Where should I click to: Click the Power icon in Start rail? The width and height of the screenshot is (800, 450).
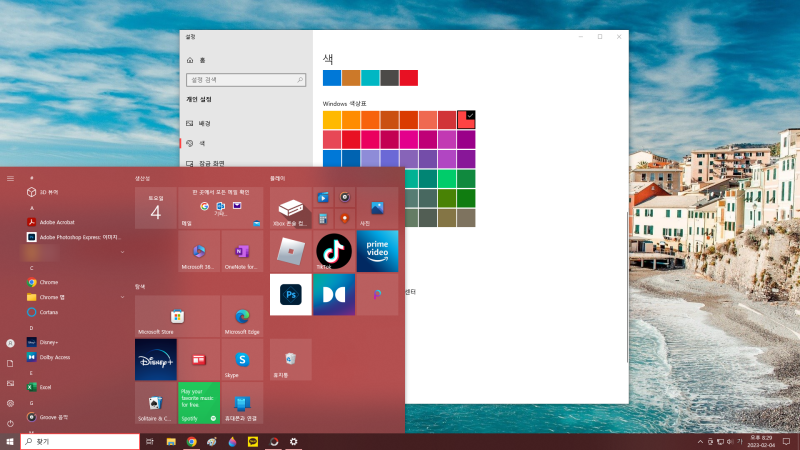click(10, 423)
